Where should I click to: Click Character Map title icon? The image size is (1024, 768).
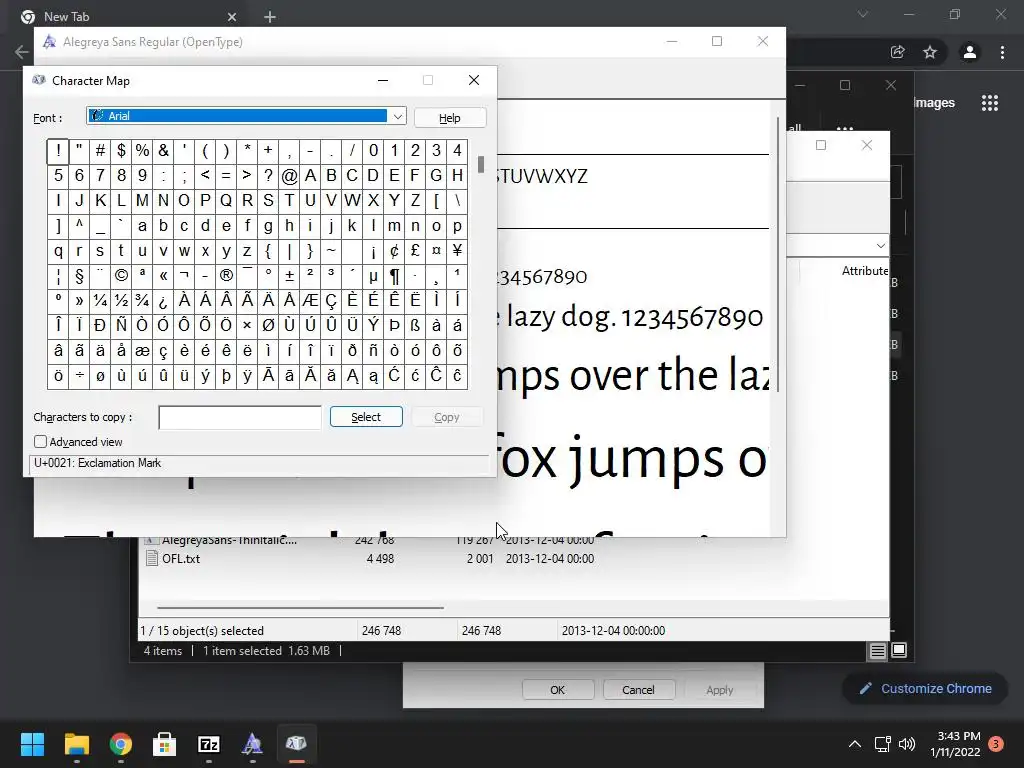[39, 80]
